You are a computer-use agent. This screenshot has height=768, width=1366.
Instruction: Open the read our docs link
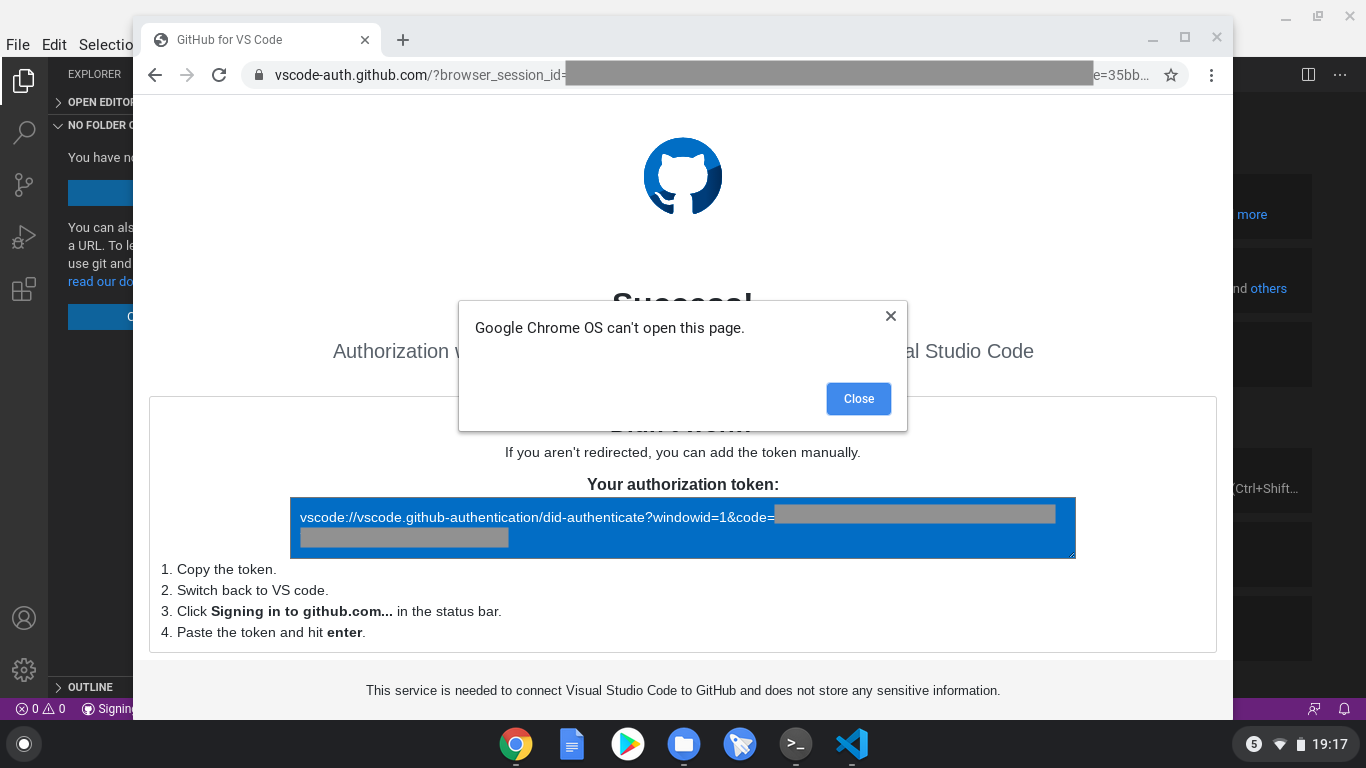pos(93,281)
